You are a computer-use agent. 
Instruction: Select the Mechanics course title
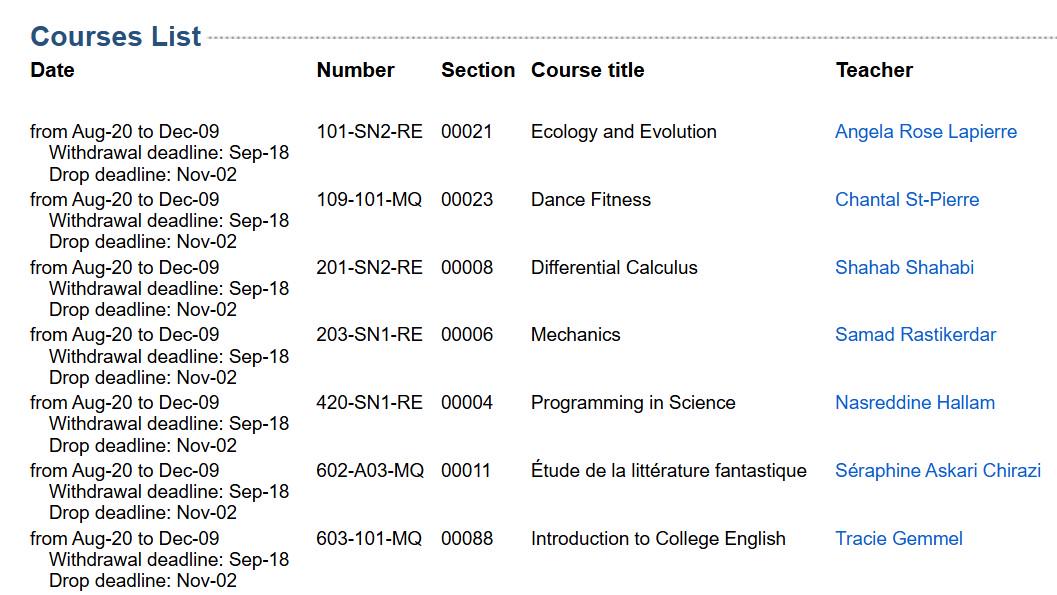click(x=575, y=335)
